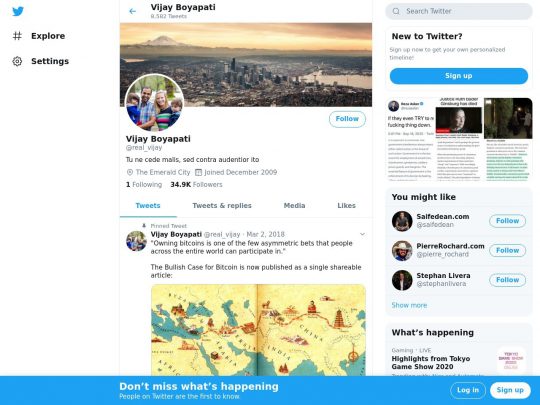Follow Vijay Boyapati from profile header
The width and height of the screenshot is (540, 405).
pyautogui.click(x=347, y=119)
